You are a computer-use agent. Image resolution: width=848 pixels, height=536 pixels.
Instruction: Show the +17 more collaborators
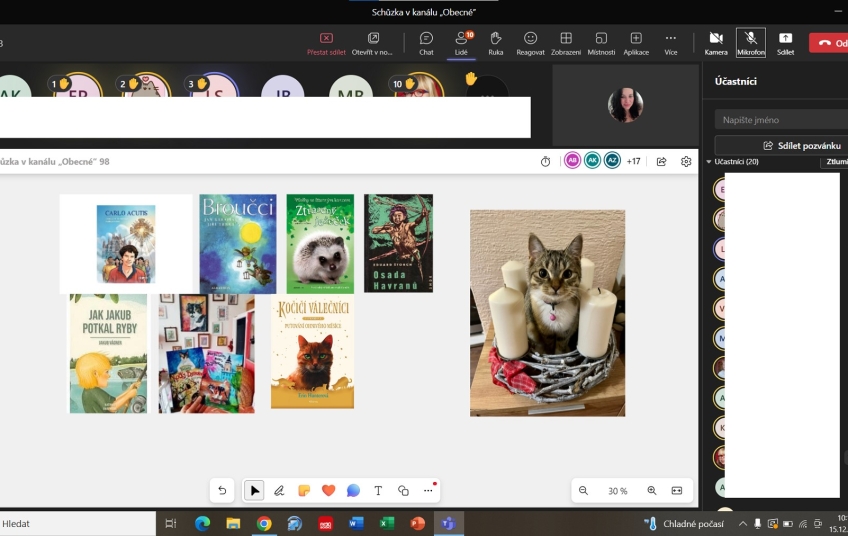pos(633,161)
